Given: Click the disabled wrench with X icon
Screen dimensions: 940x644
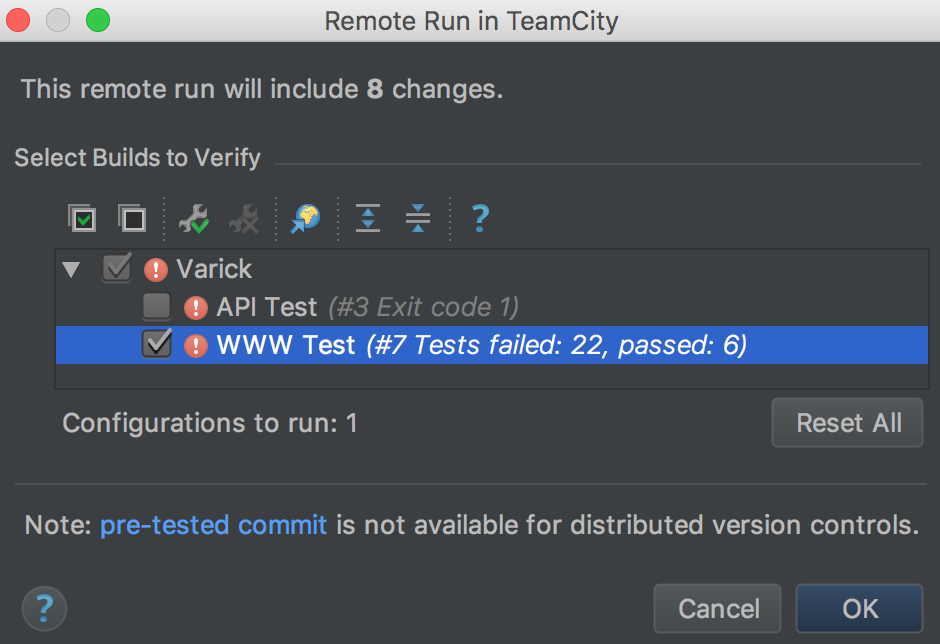Looking at the screenshot, I should tap(245, 218).
